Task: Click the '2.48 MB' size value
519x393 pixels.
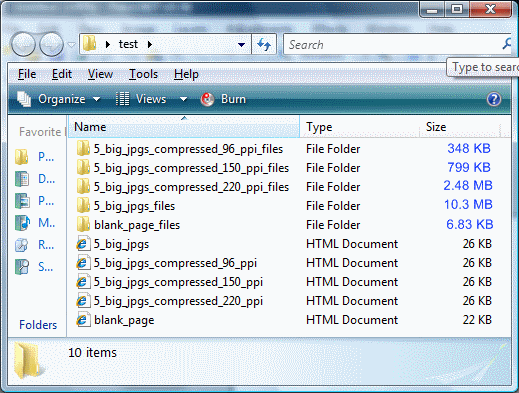Action: 468,186
